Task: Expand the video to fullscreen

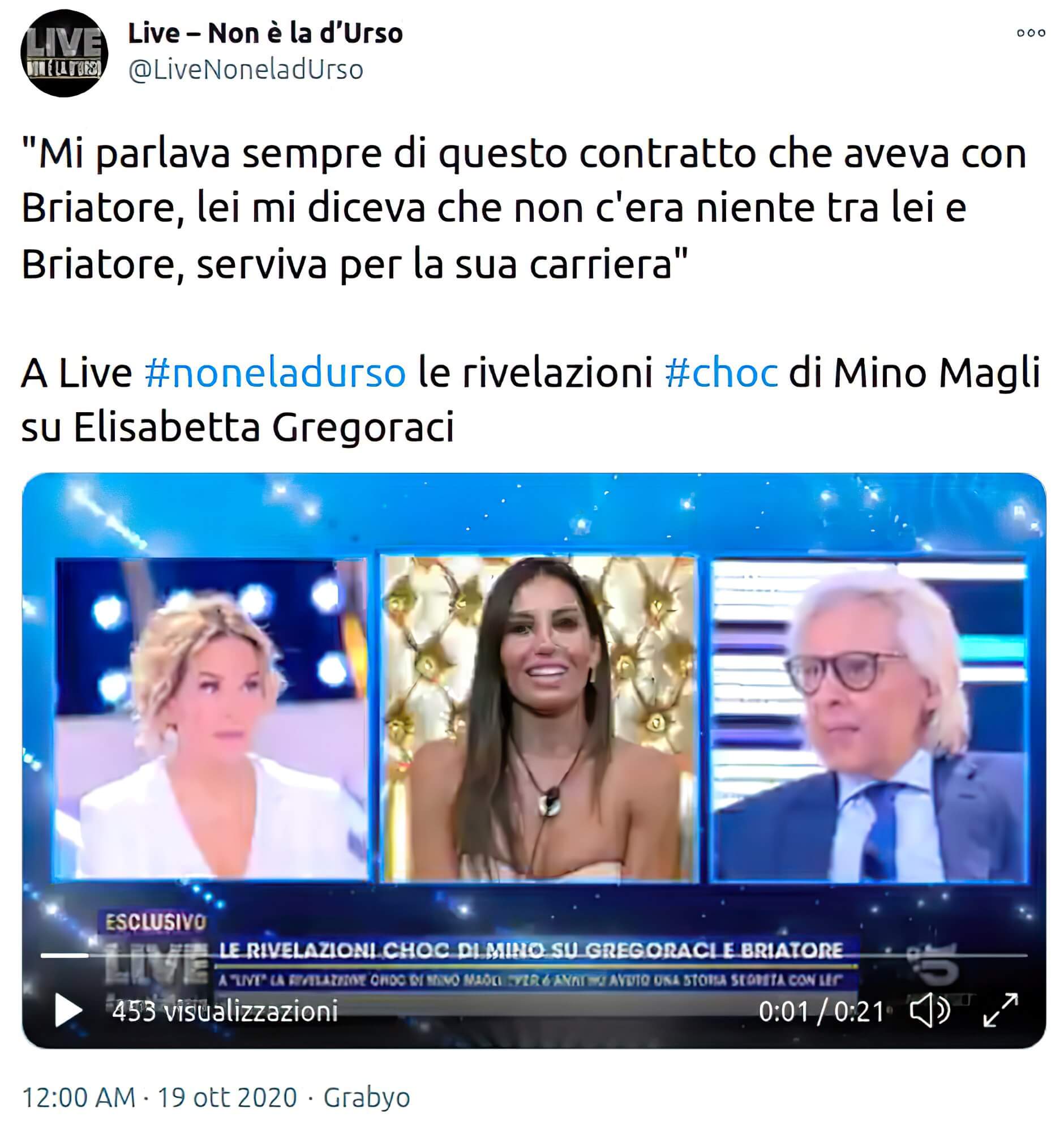Action: point(1001,1010)
